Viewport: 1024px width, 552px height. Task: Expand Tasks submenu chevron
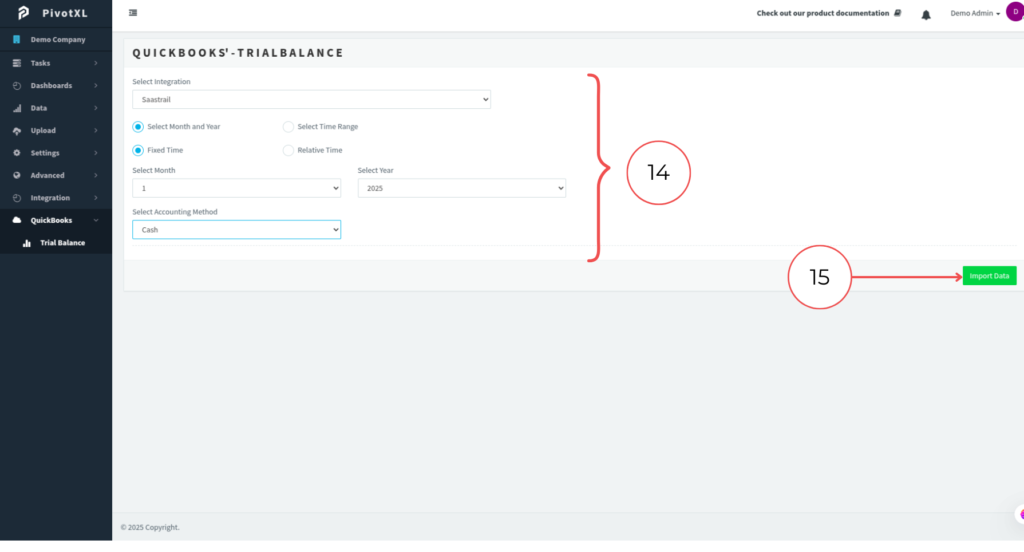[x=96, y=63]
